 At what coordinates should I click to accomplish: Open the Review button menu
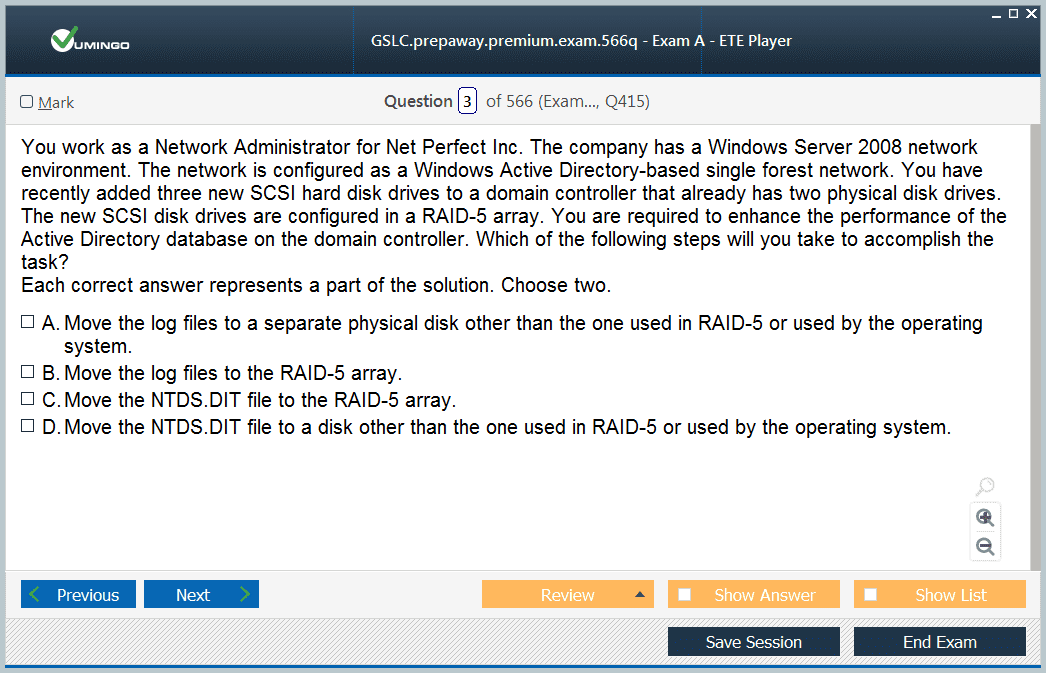pyautogui.click(x=568, y=594)
